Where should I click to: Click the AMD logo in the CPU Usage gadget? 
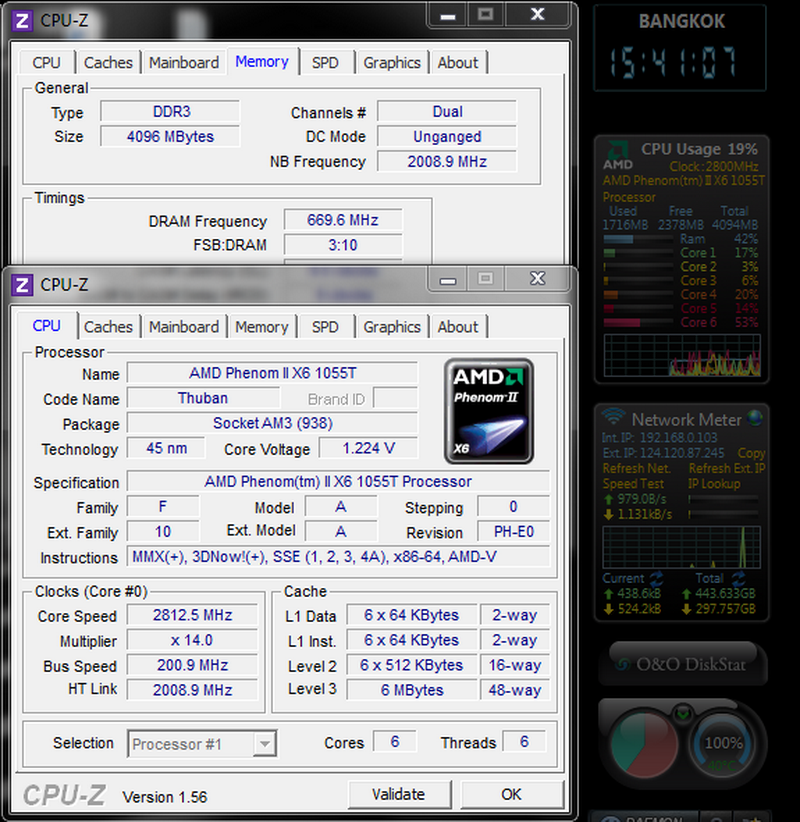(618, 156)
